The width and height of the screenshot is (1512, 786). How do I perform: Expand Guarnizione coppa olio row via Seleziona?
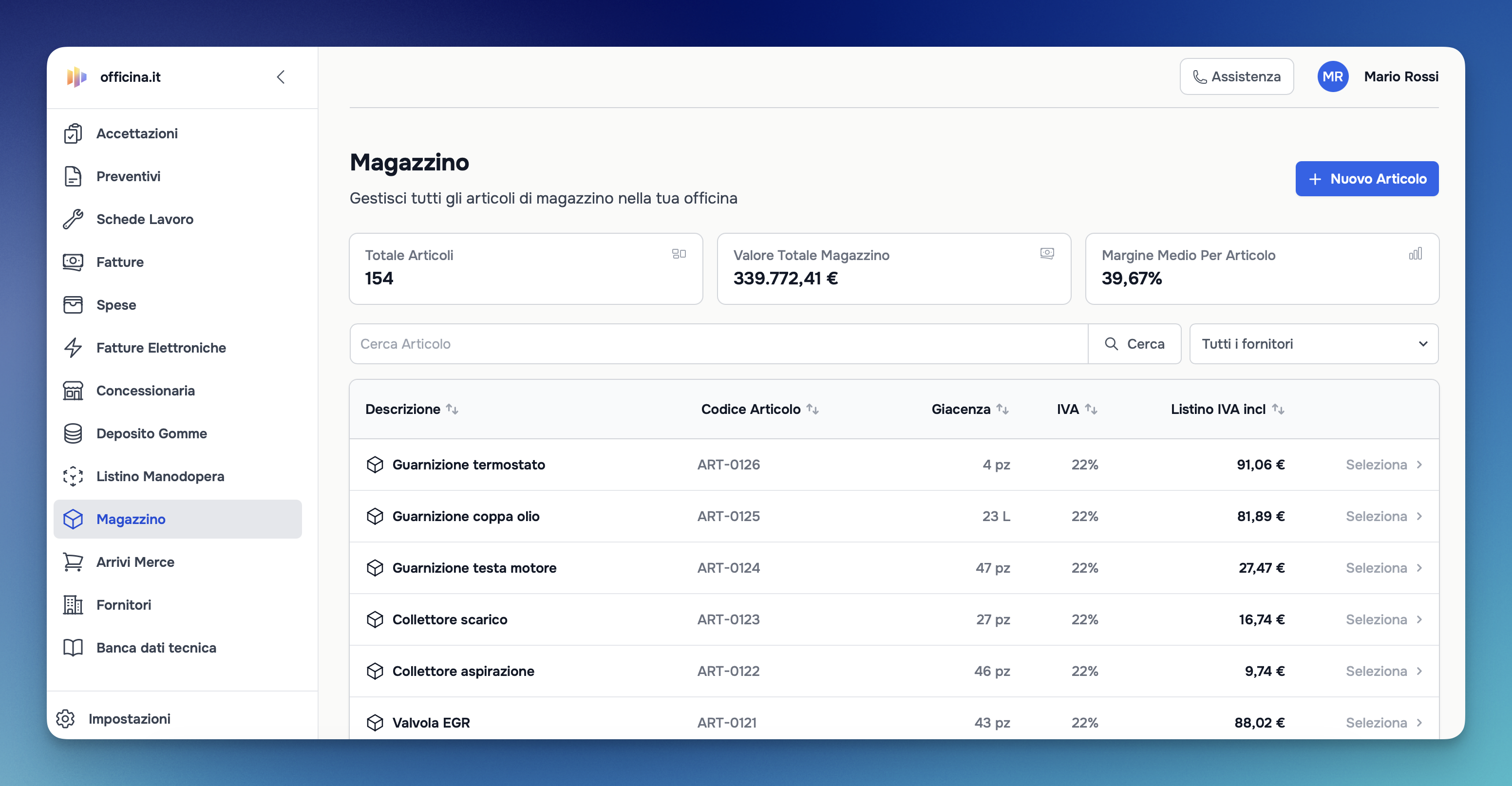[1383, 517]
